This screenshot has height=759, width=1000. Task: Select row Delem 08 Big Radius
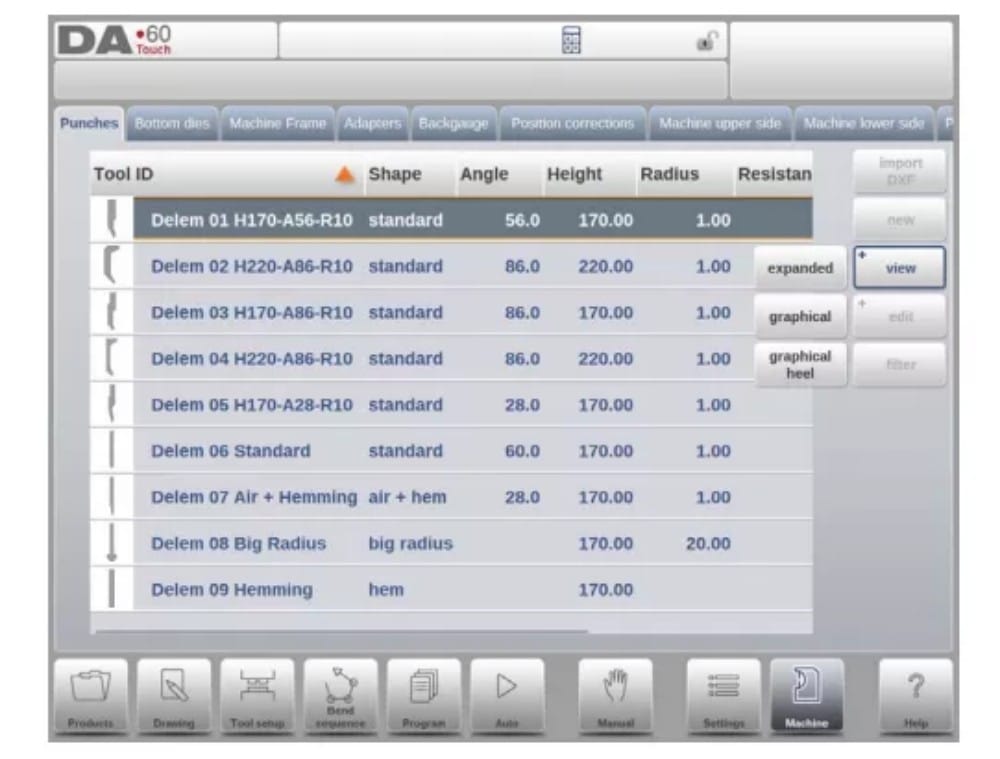click(452, 543)
